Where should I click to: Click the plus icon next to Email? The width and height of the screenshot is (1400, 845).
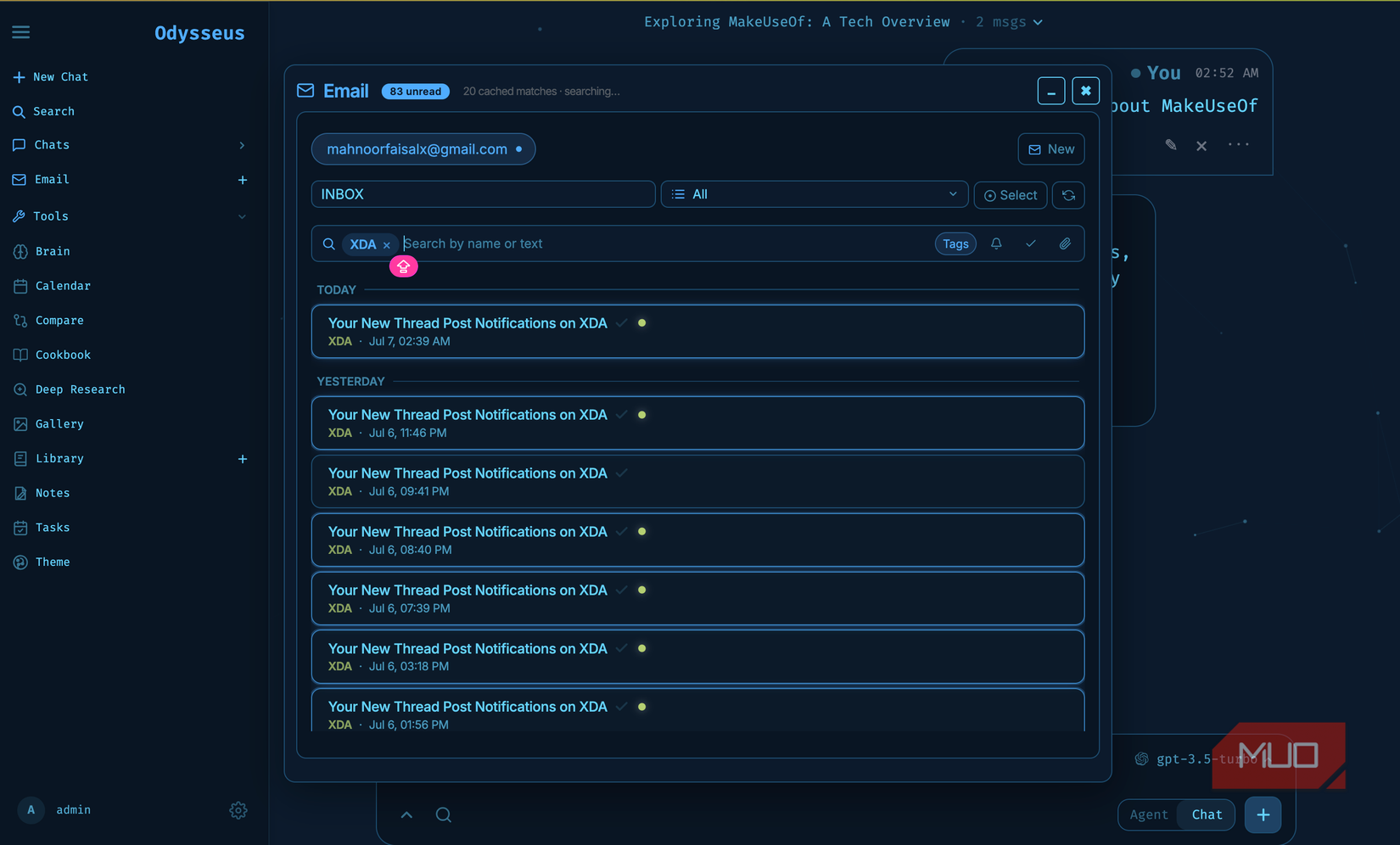[243, 180]
